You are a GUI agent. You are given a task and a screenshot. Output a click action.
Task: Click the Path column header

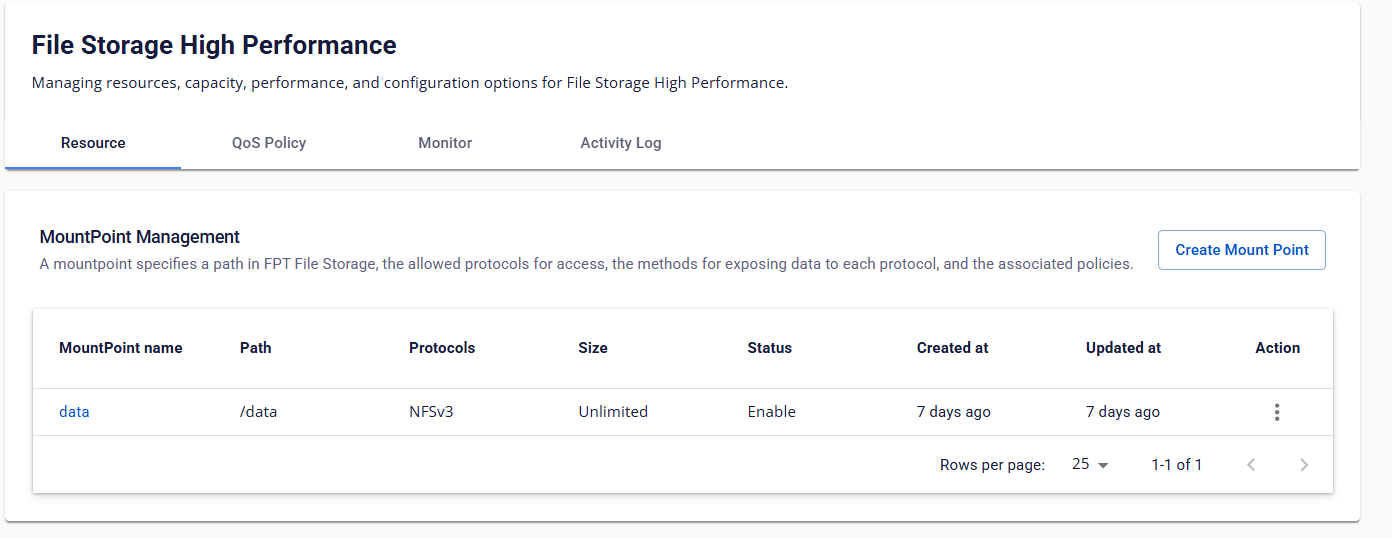256,348
